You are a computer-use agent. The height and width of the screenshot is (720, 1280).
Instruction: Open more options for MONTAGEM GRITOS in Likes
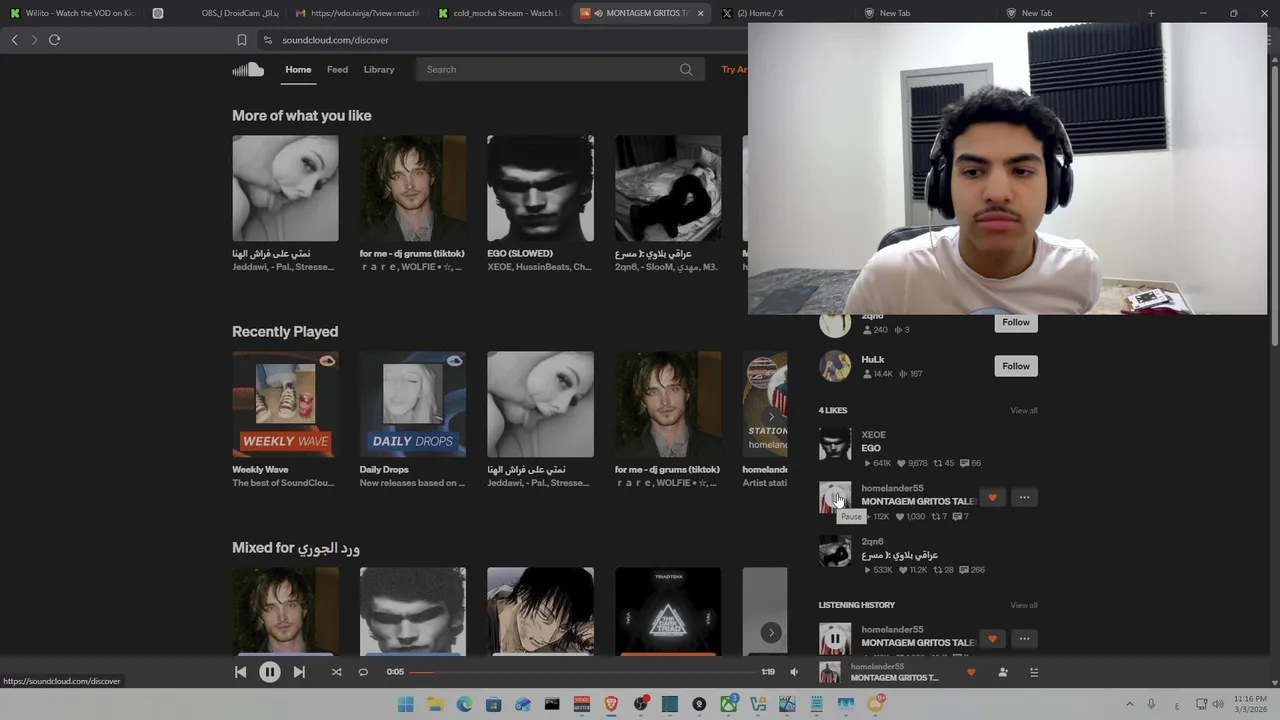pyautogui.click(x=1024, y=497)
